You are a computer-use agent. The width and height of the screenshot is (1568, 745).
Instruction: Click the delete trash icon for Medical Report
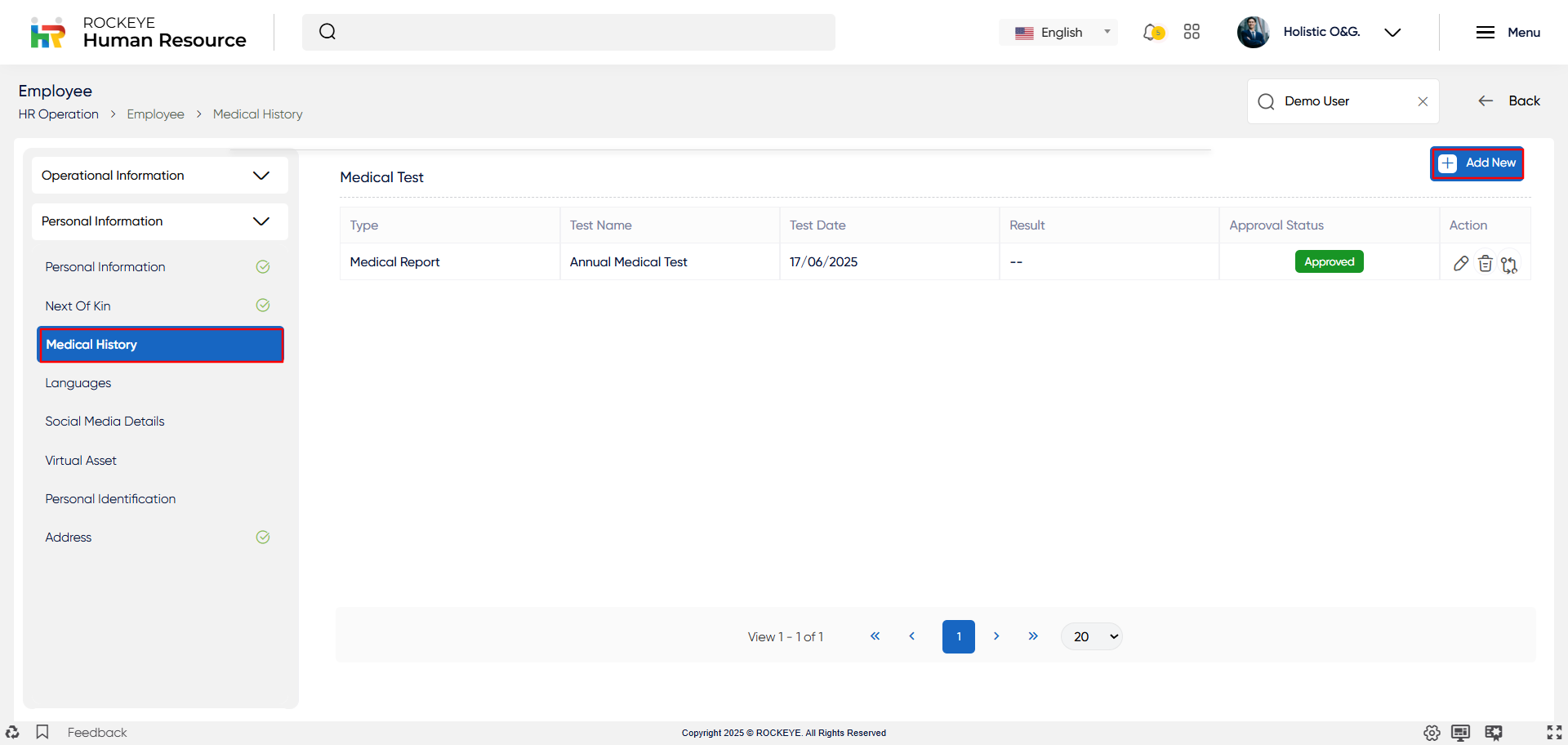point(1486,263)
